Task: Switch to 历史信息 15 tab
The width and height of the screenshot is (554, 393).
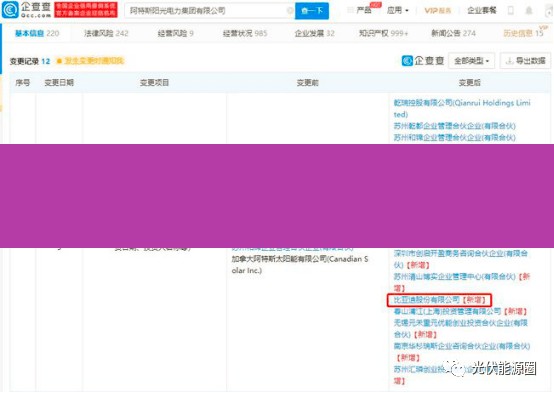Action: [x=523, y=33]
